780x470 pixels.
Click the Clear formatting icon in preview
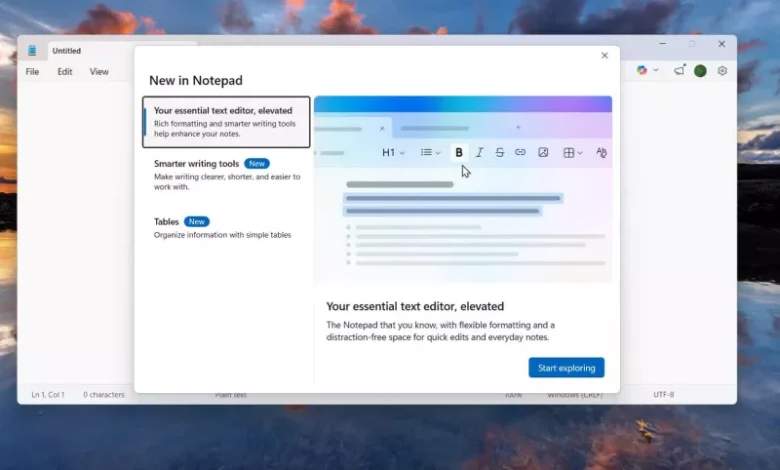pyautogui.click(x=601, y=153)
